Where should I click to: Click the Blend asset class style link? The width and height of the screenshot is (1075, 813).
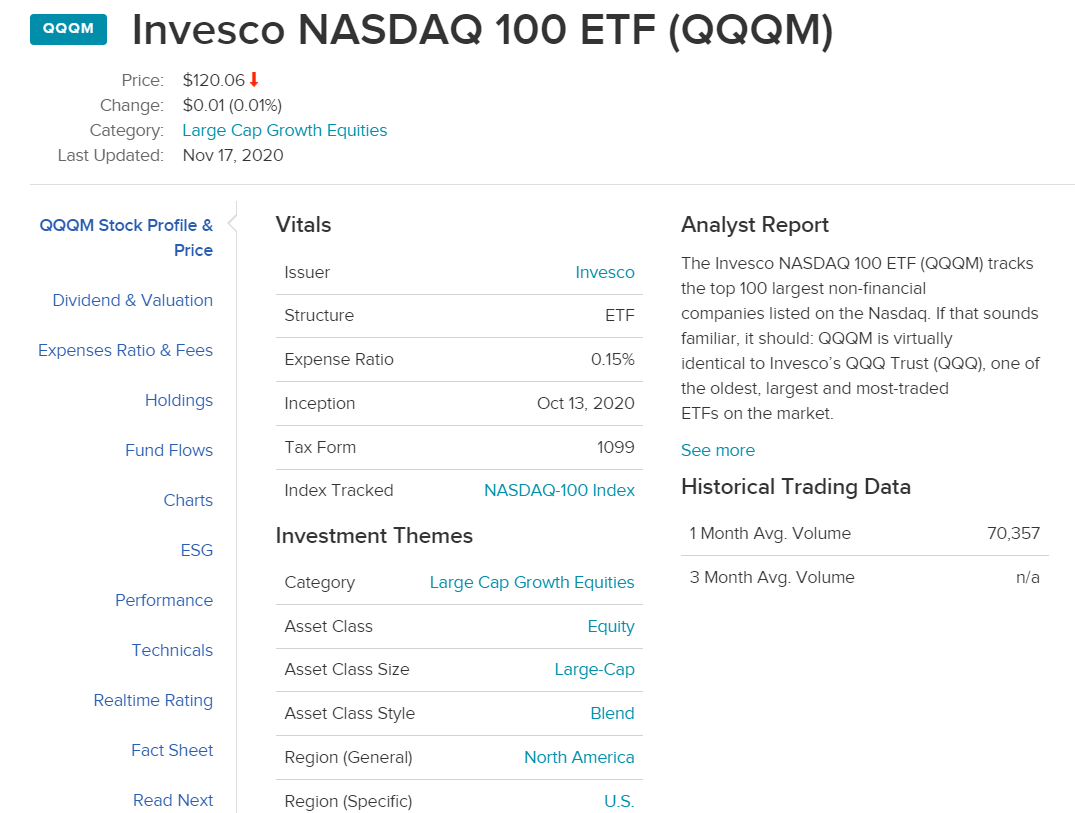point(612,714)
